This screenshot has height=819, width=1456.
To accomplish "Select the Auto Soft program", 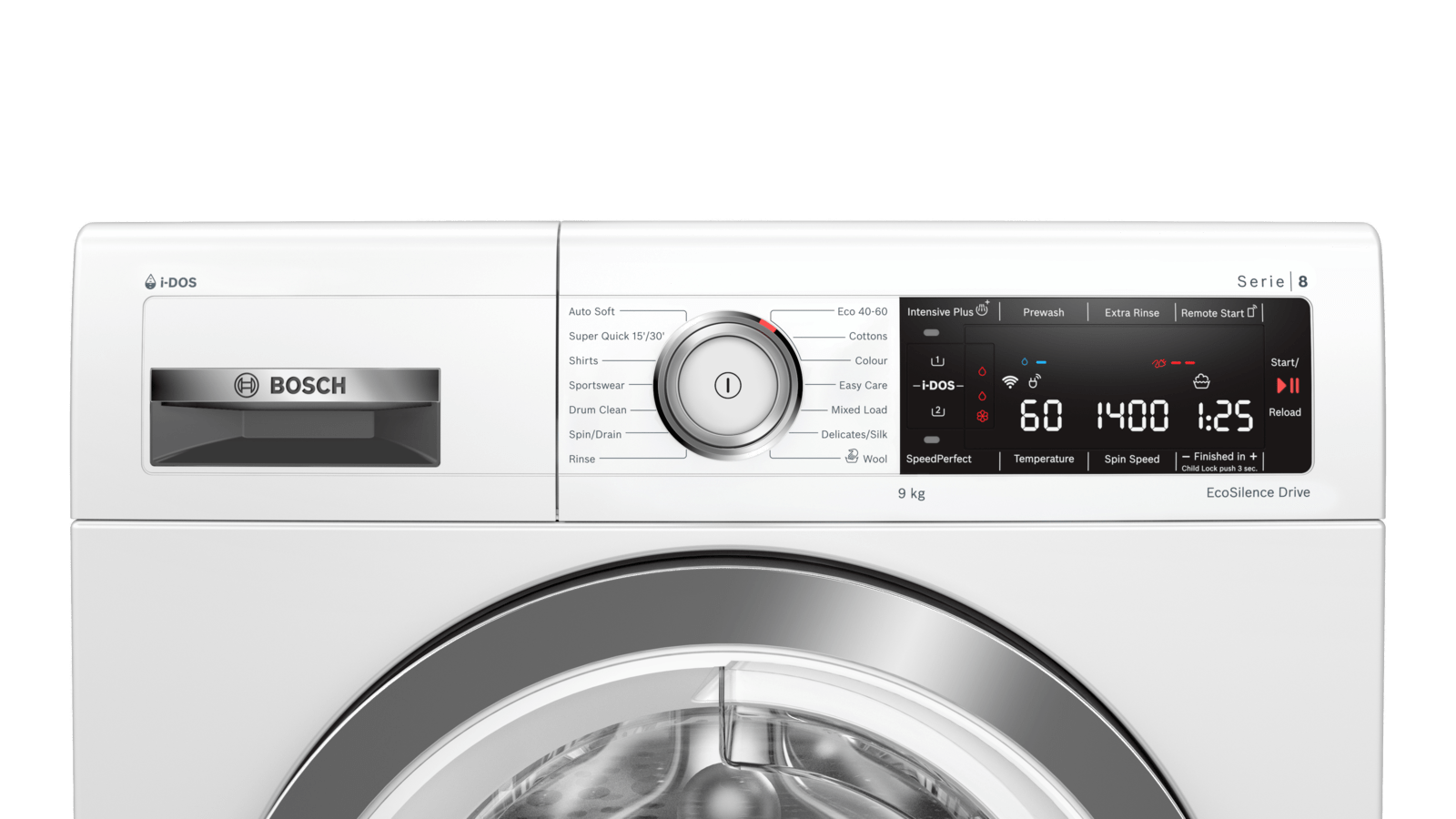I will point(591,311).
